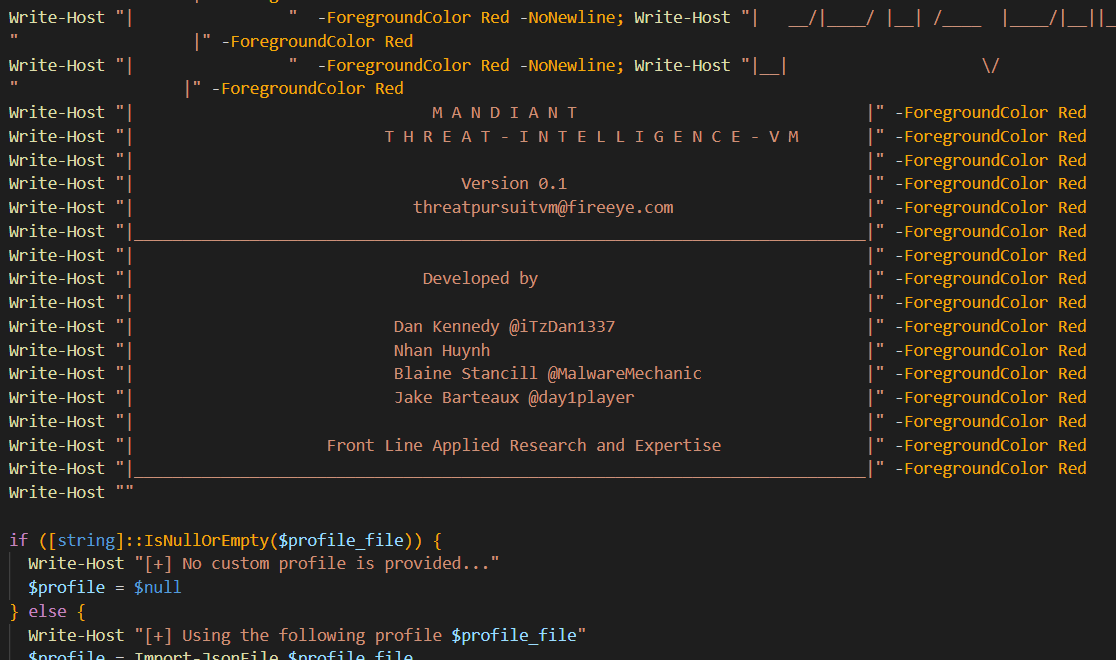Screen dimensions: 1116x660
Task: Click 'Red' on the Front Line Applied Research line
Action: tap(1072, 446)
